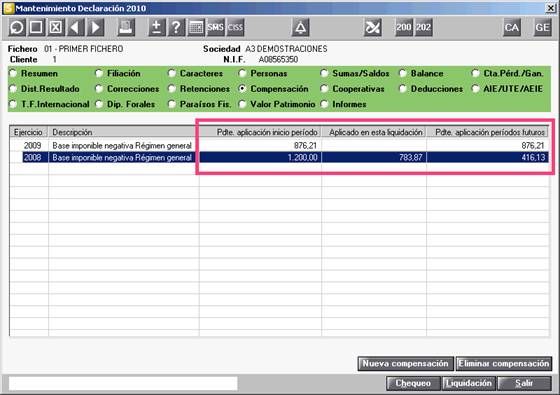Click the crossed arrow toolbar icon
The image size is (560, 395).
[372, 28]
